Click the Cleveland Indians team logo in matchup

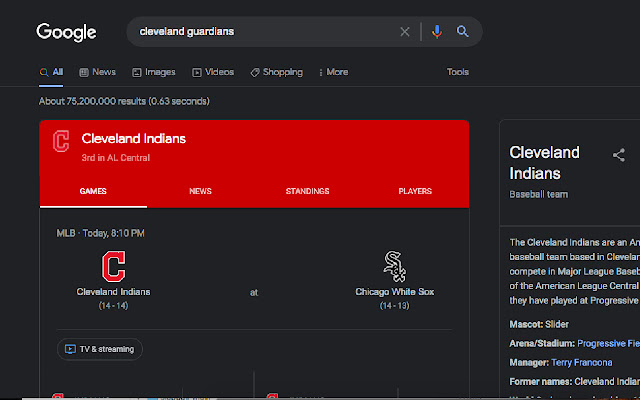click(x=113, y=267)
